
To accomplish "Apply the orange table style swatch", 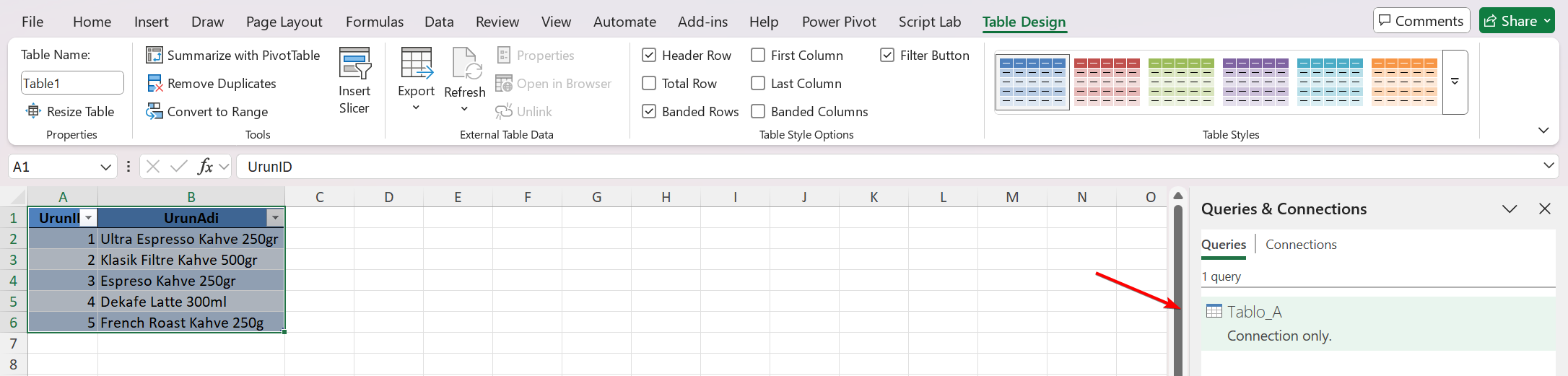I will tap(1403, 82).
